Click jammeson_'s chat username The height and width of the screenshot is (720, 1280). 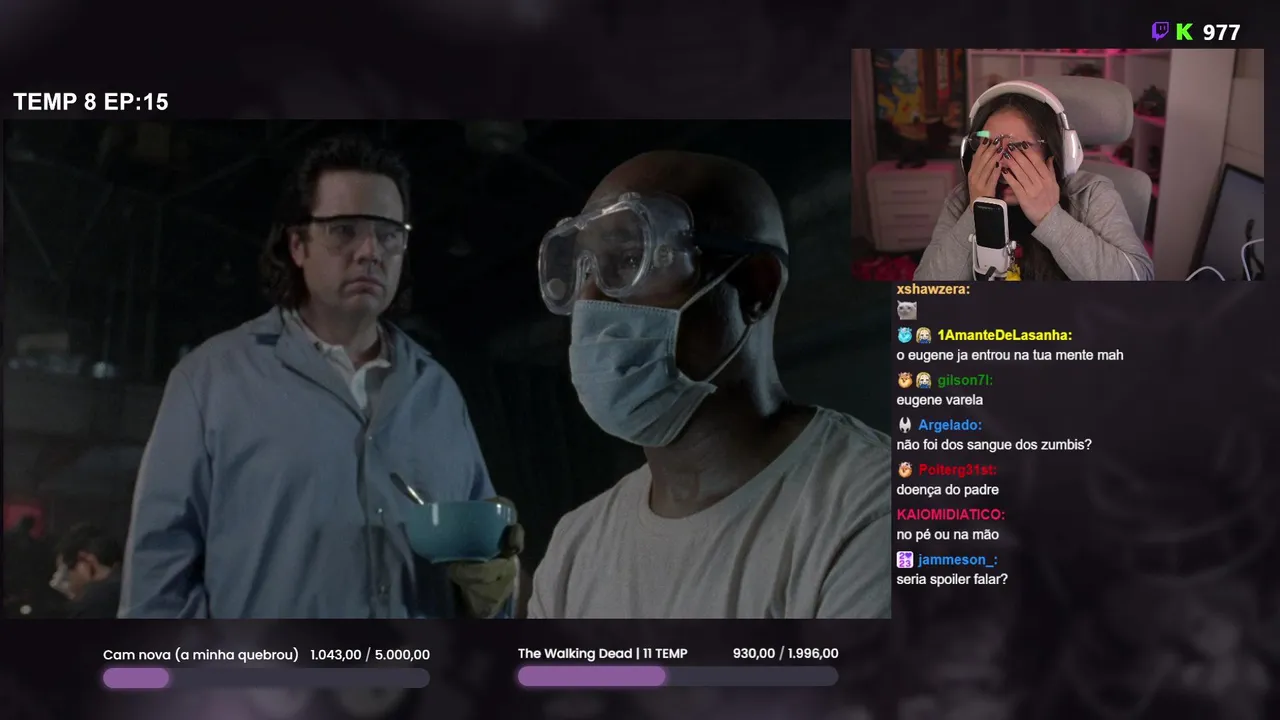click(x=958, y=560)
